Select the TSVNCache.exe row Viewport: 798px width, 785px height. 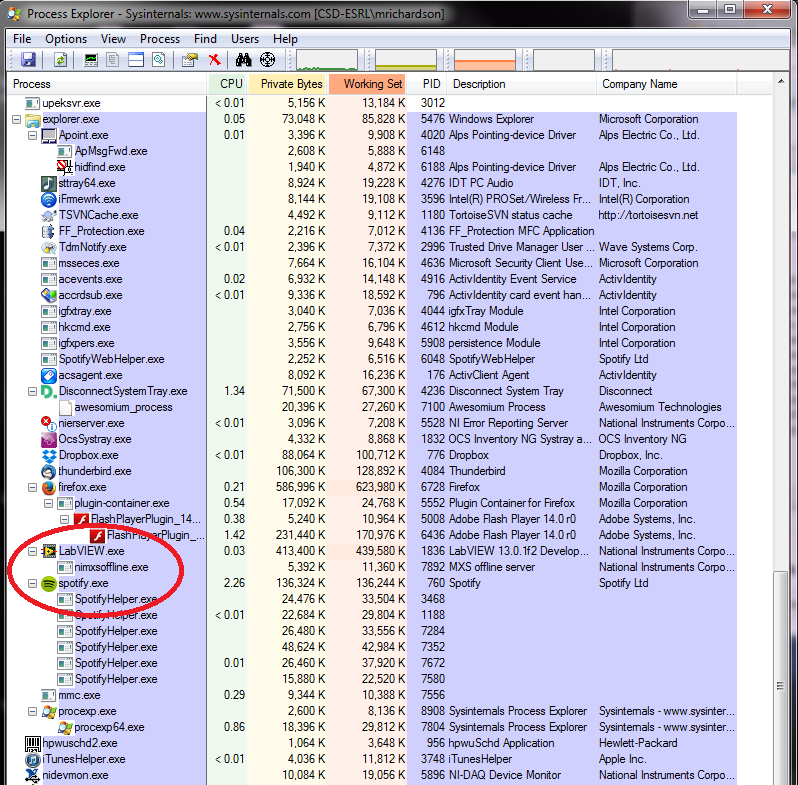click(x=372, y=215)
